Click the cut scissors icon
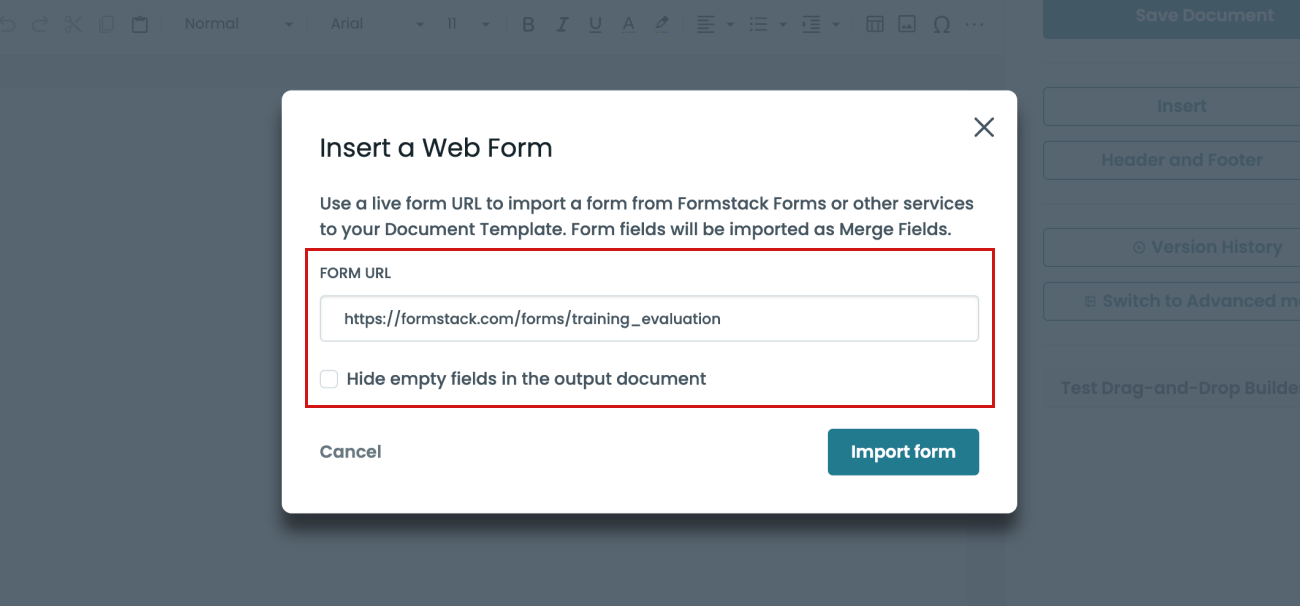Viewport: 1300px width, 606px height. coord(73,25)
